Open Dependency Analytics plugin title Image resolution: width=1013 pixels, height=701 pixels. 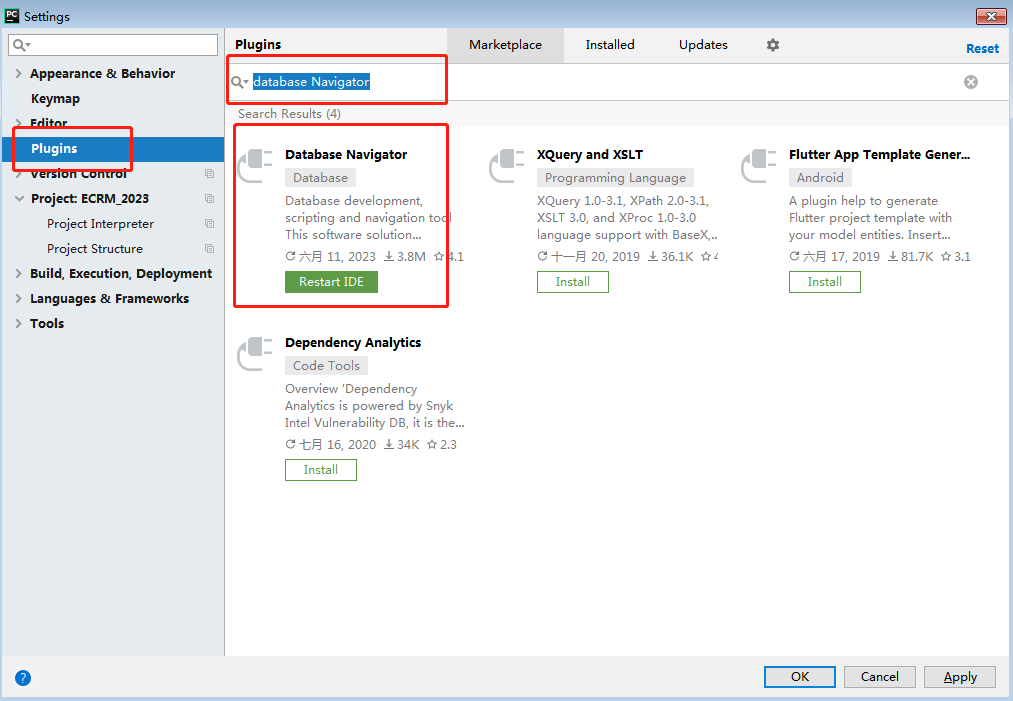coord(353,342)
